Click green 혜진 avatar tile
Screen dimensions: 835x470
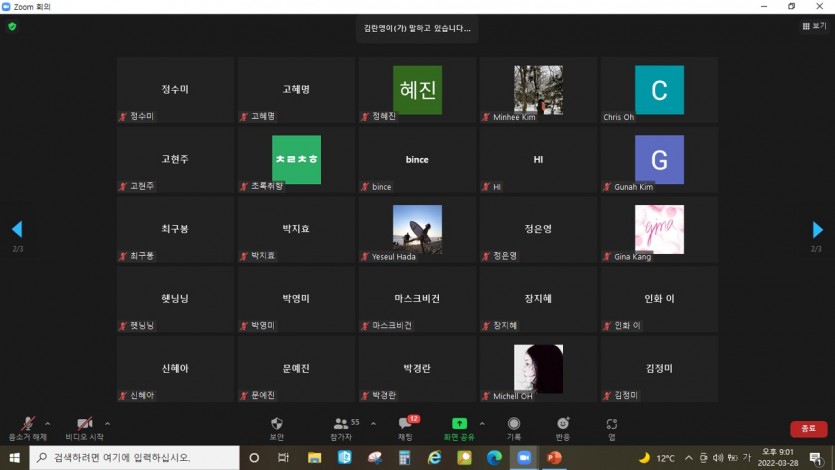click(x=418, y=90)
